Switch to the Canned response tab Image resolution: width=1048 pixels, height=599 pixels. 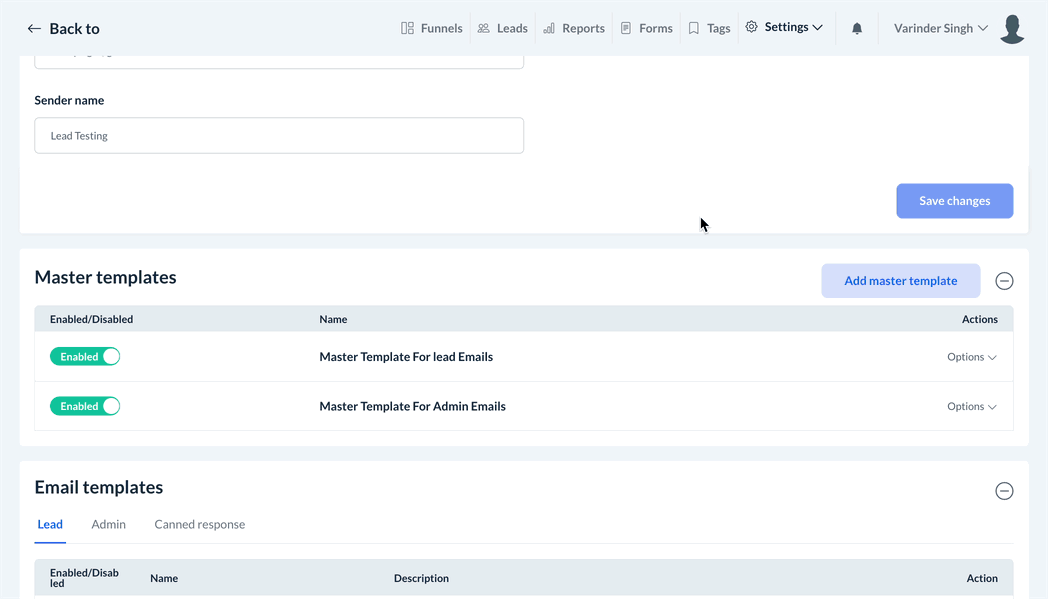click(x=200, y=524)
